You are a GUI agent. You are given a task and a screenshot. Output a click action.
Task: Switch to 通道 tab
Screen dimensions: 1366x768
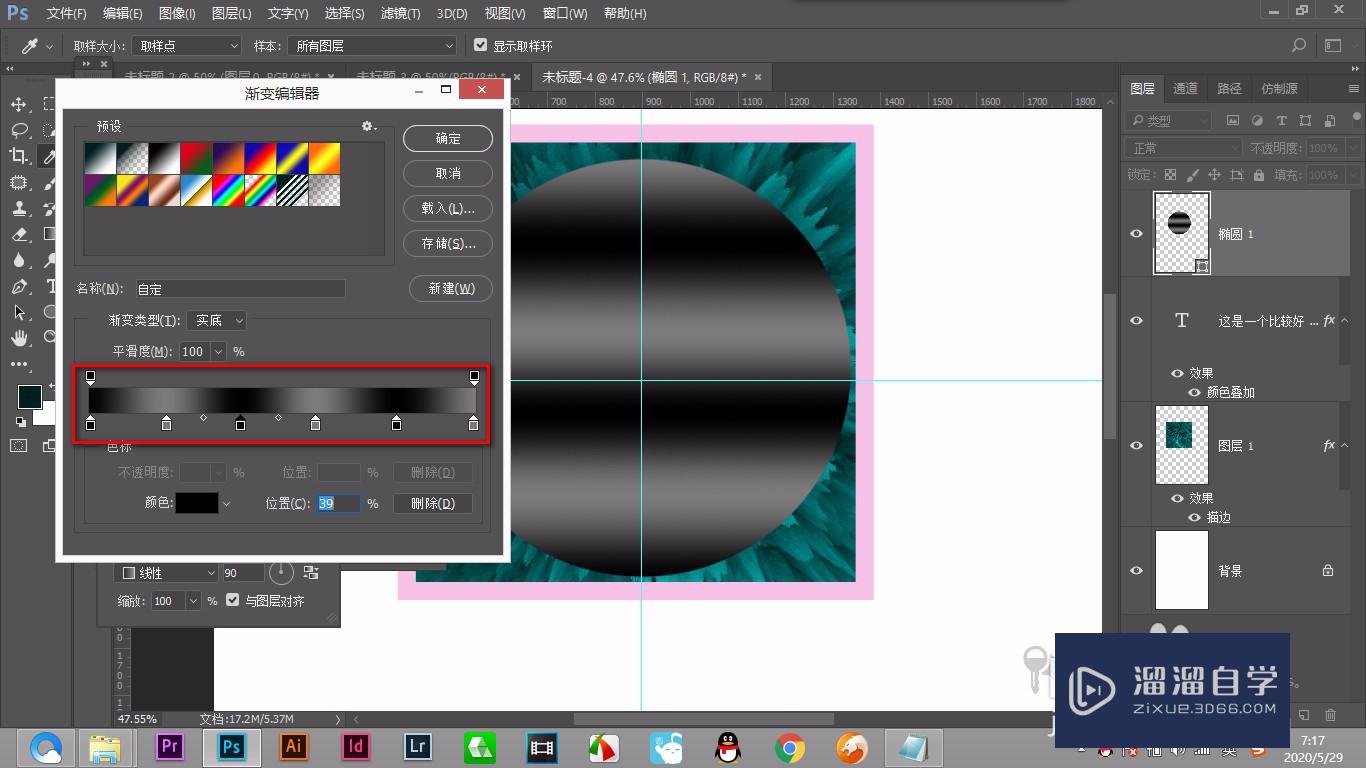pyautogui.click(x=1185, y=88)
